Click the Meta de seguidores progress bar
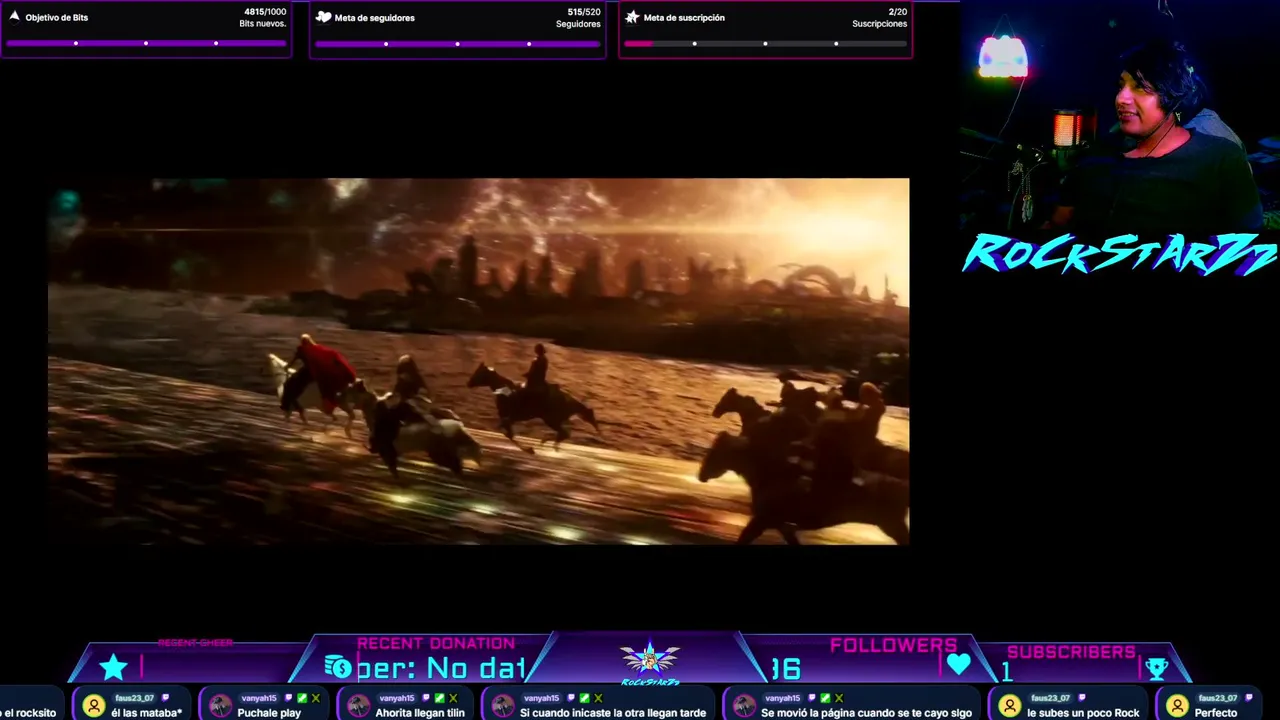Viewport: 1280px width, 720px height. click(x=457, y=44)
